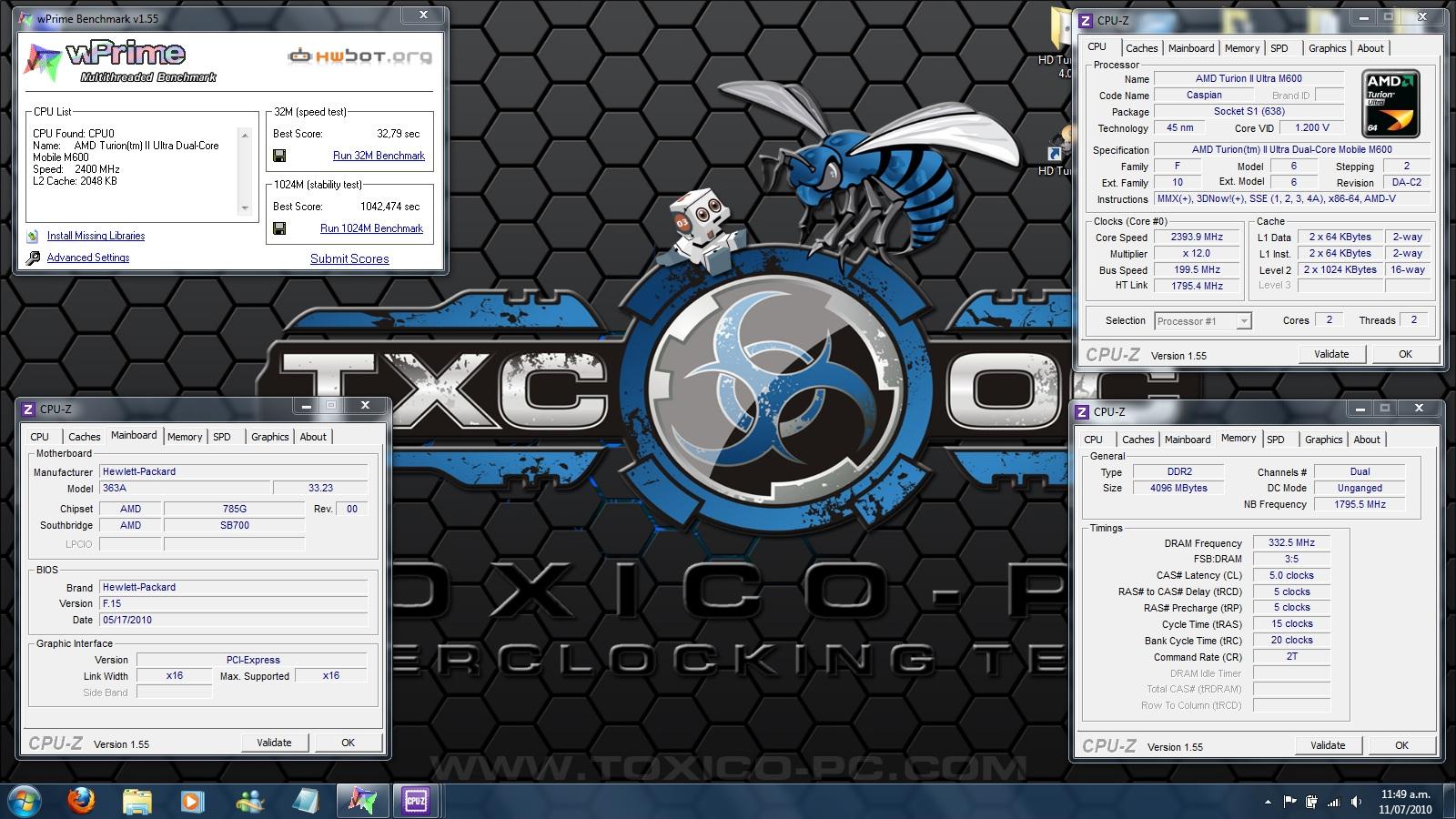Click Validate in the CPU tab window
Viewport: 1456px width, 819px height.
(x=1331, y=354)
